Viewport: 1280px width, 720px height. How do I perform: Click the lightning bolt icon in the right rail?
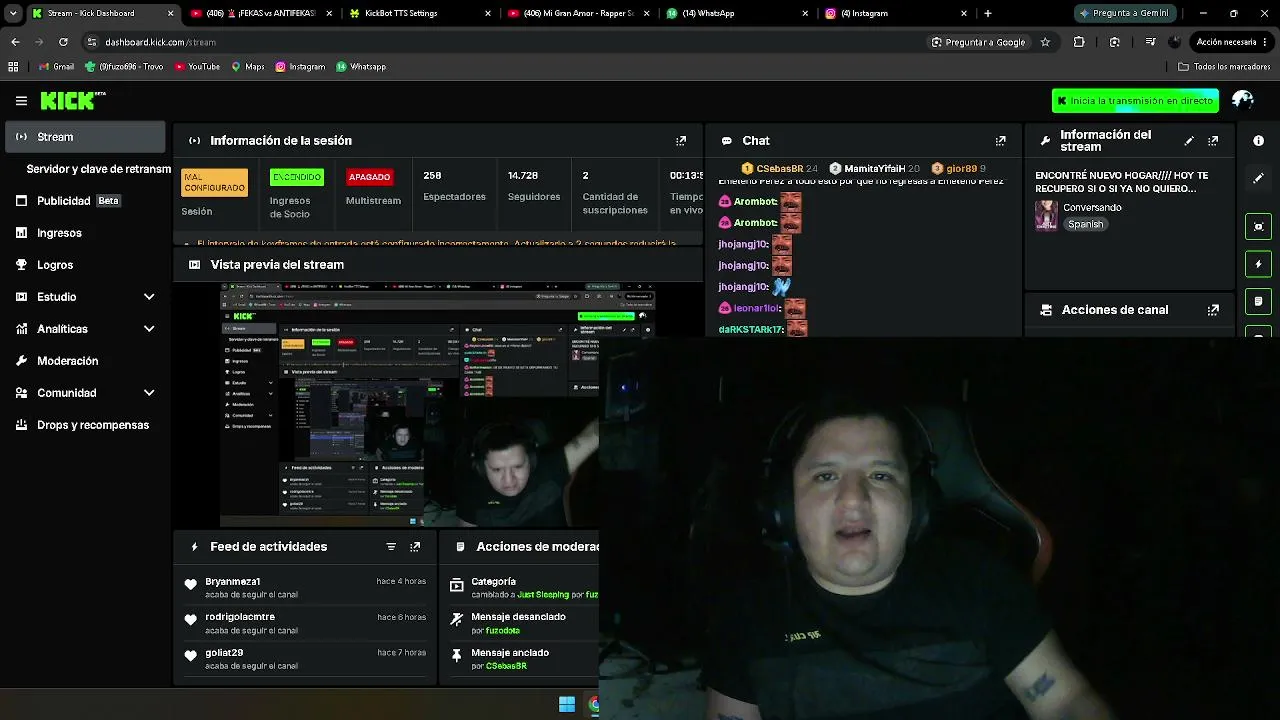click(1258, 264)
